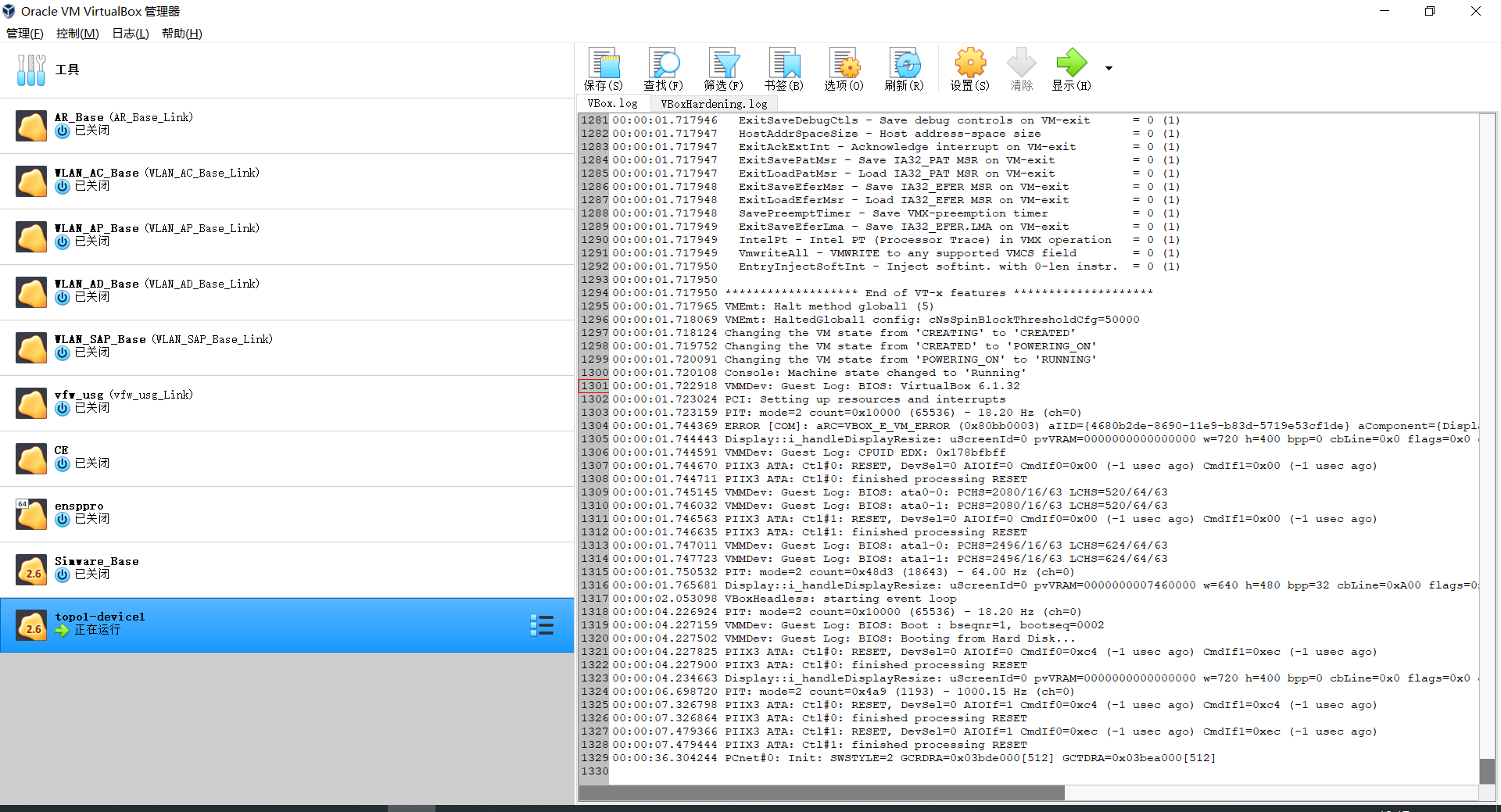1501x812 pixels.
Task: Click the AR_Base VM icon
Action: tap(31, 125)
